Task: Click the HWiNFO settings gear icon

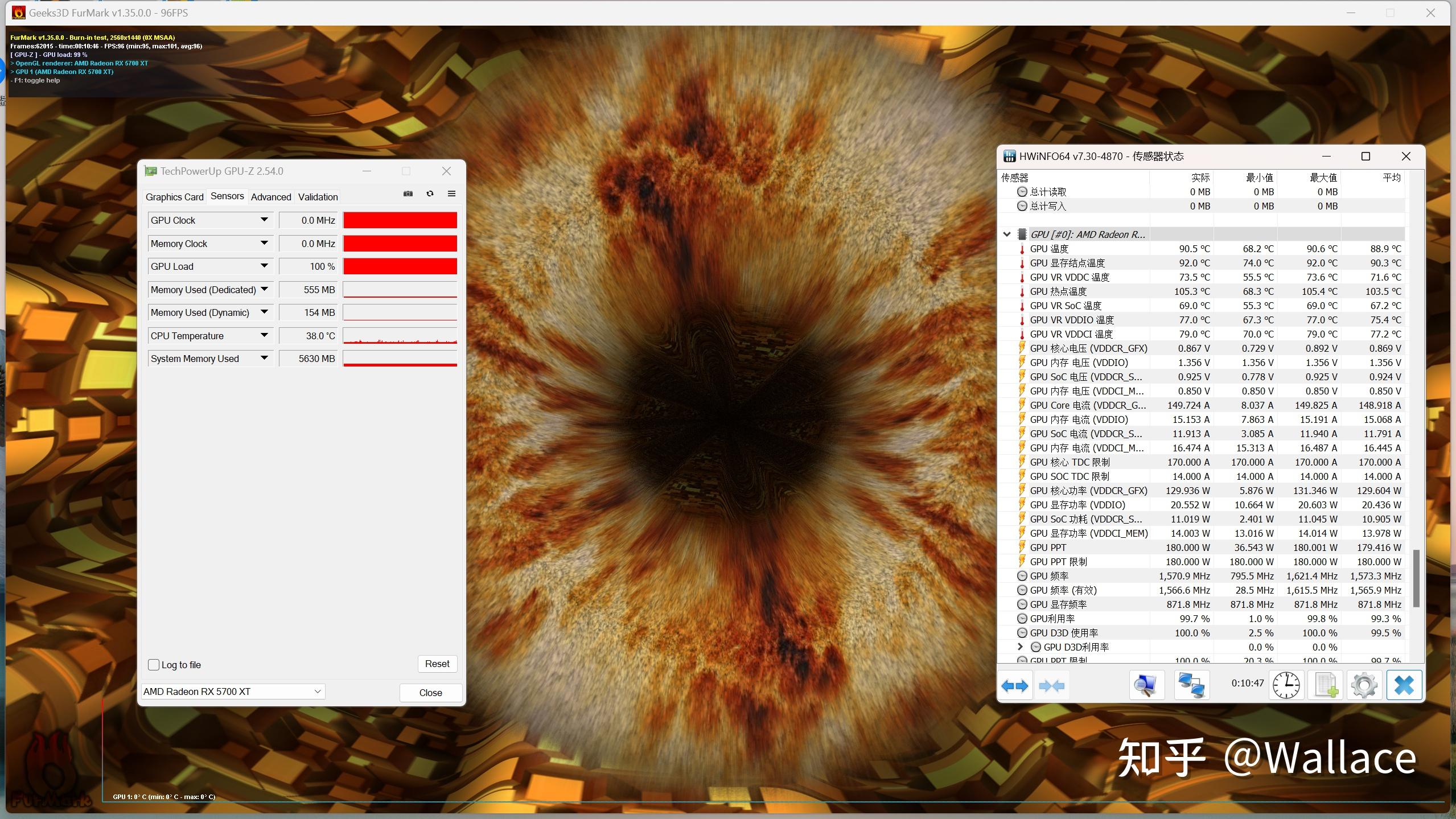Action: [1363, 685]
